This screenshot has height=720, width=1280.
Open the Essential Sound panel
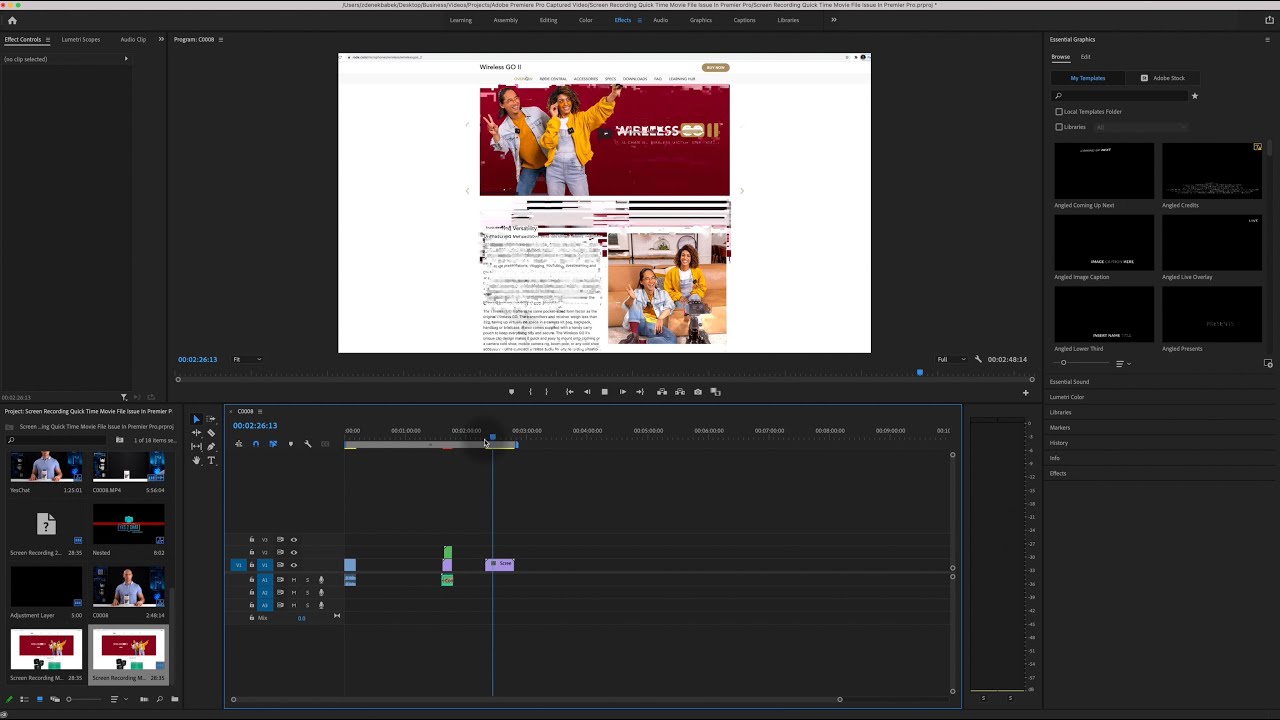pos(1069,382)
